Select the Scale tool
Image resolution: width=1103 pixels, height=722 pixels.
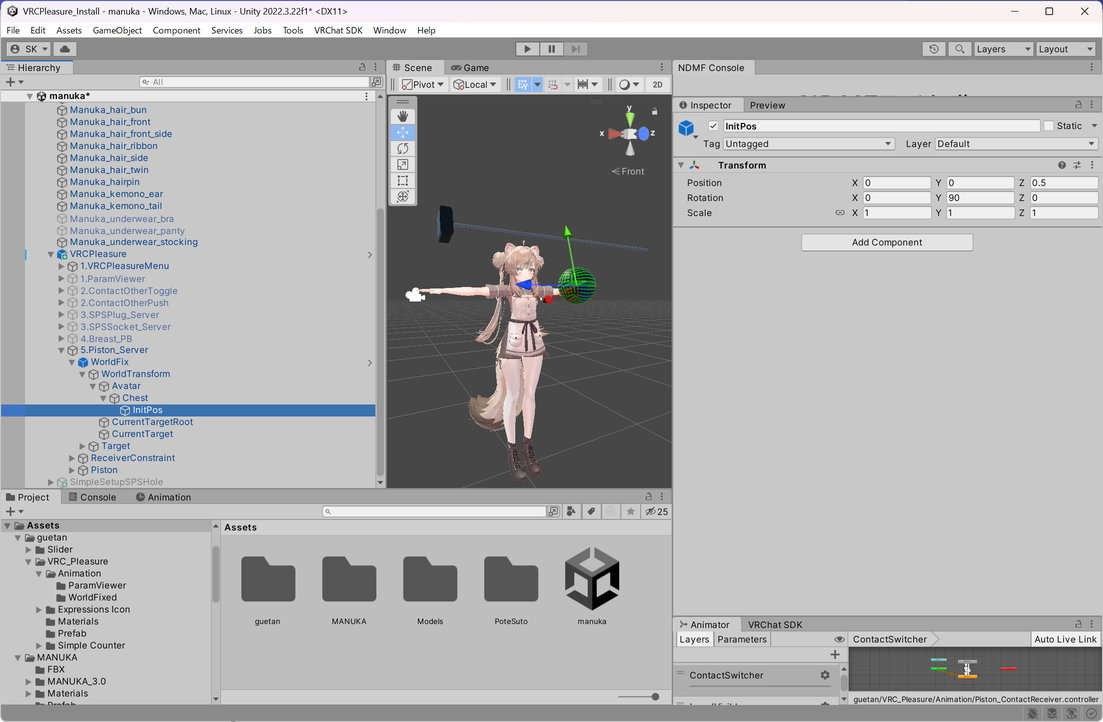pyautogui.click(x=402, y=165)
